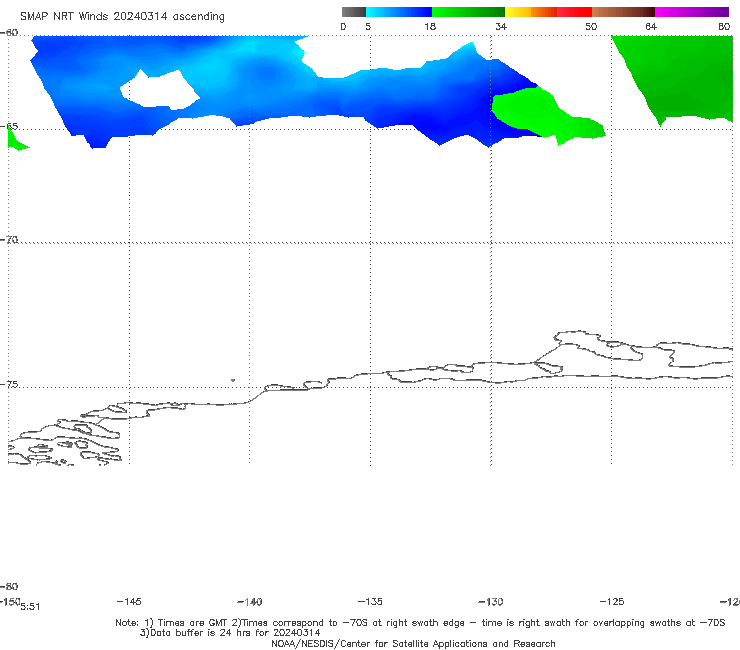Select the brown 50-64 color bar segment
Viewport: 740px width, 650px height.
click(x=623, y=12)
